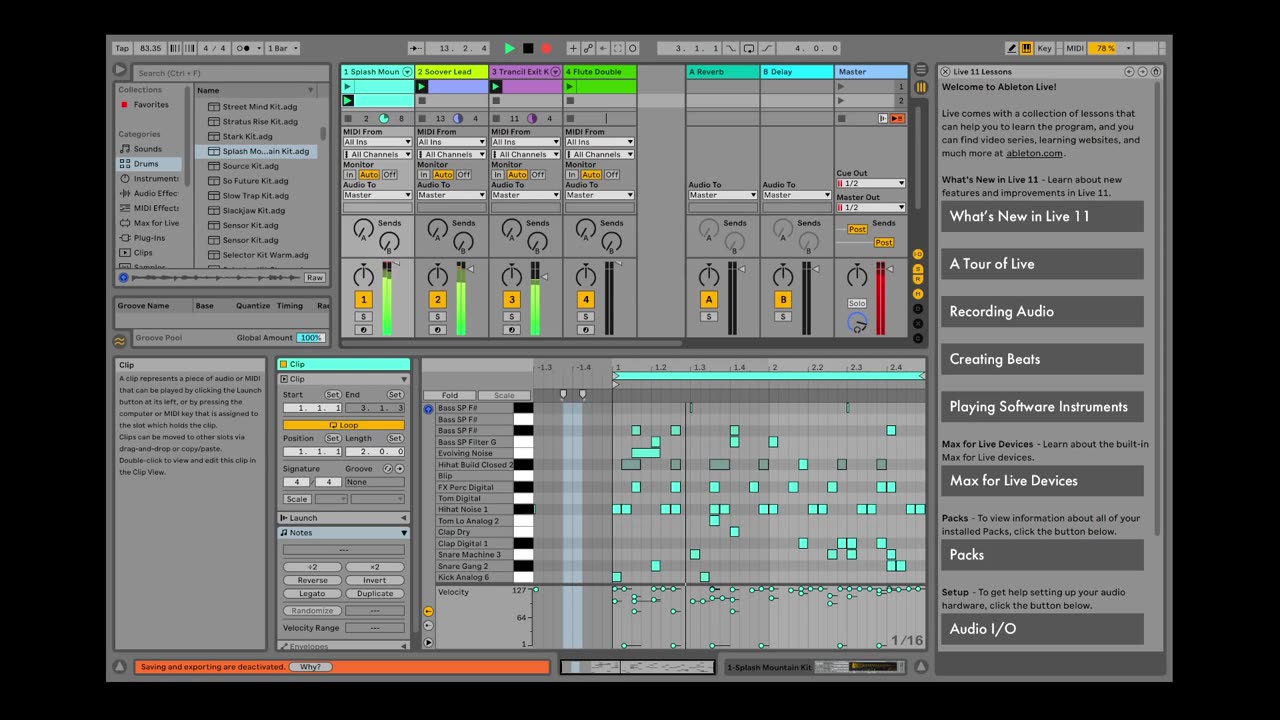Image resolution: width=1280 pixels, height=720 pixels.
Task: Open MIDI From dropdown on track 1
Action: [377, 142]
